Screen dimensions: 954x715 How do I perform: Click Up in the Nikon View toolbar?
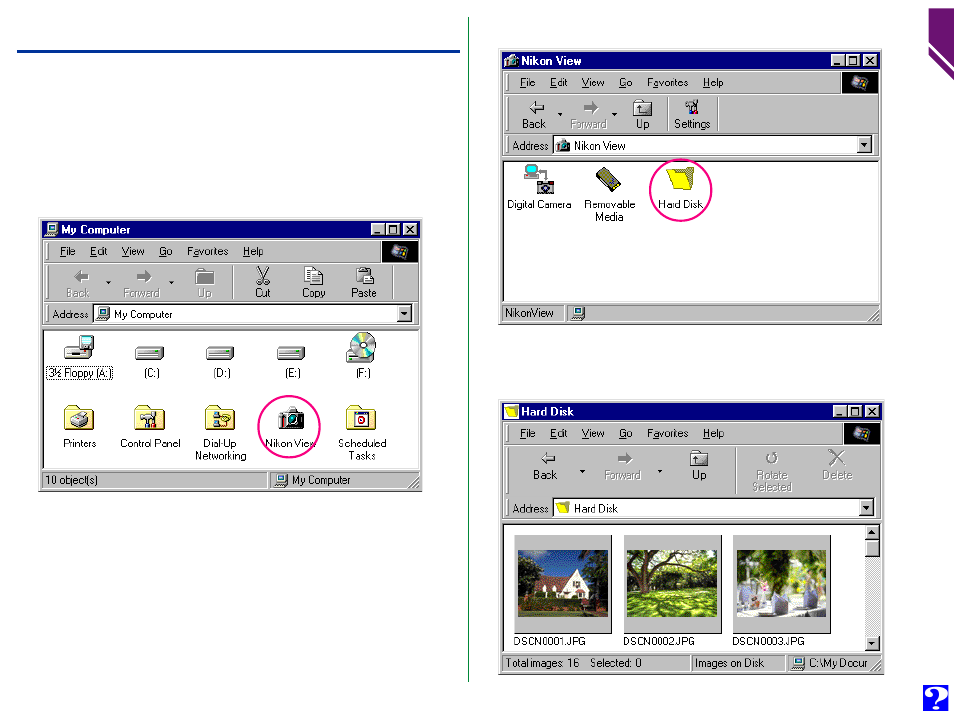[642, 114]
